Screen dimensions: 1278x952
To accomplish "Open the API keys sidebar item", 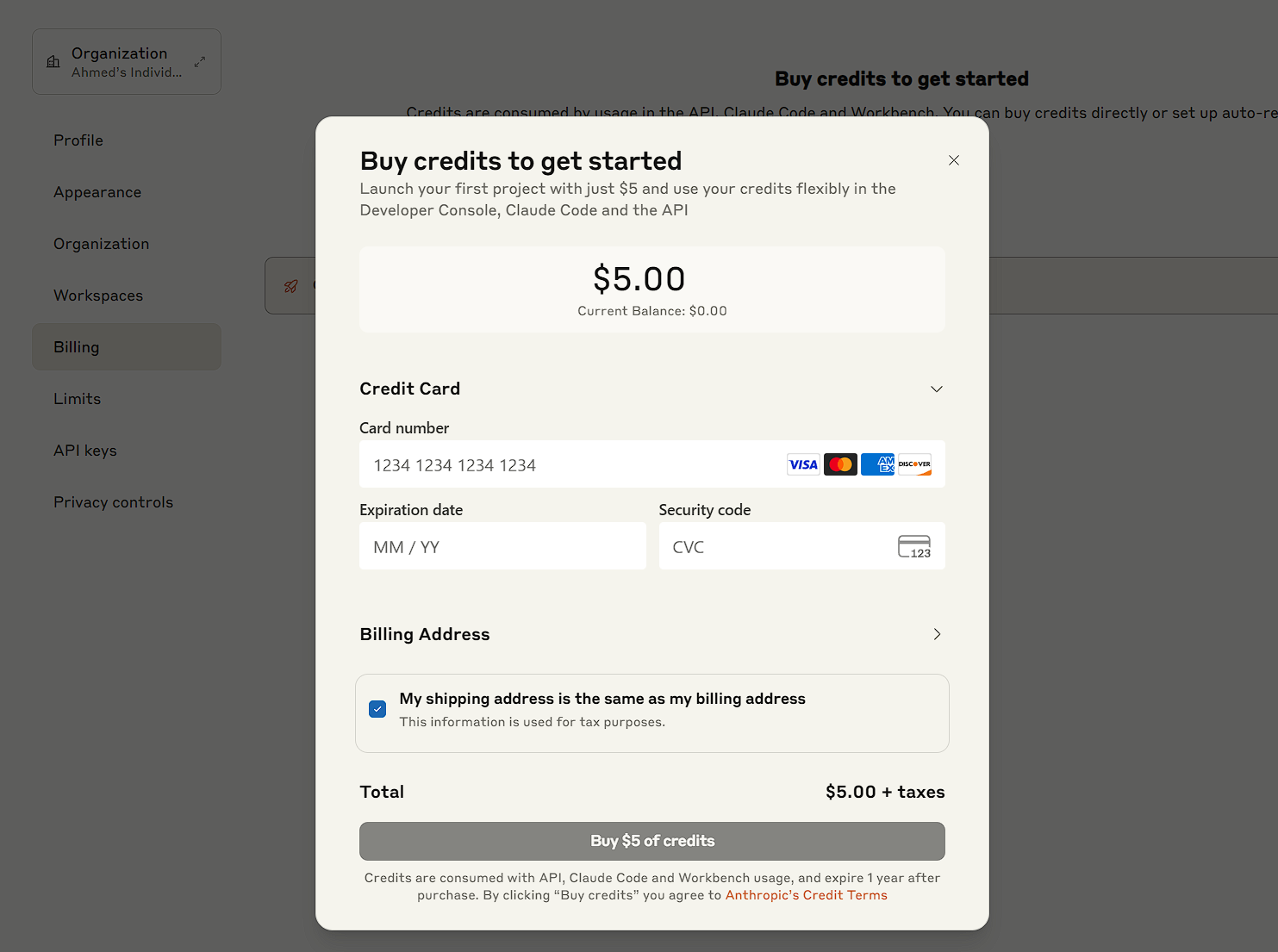I will point(85,451).
